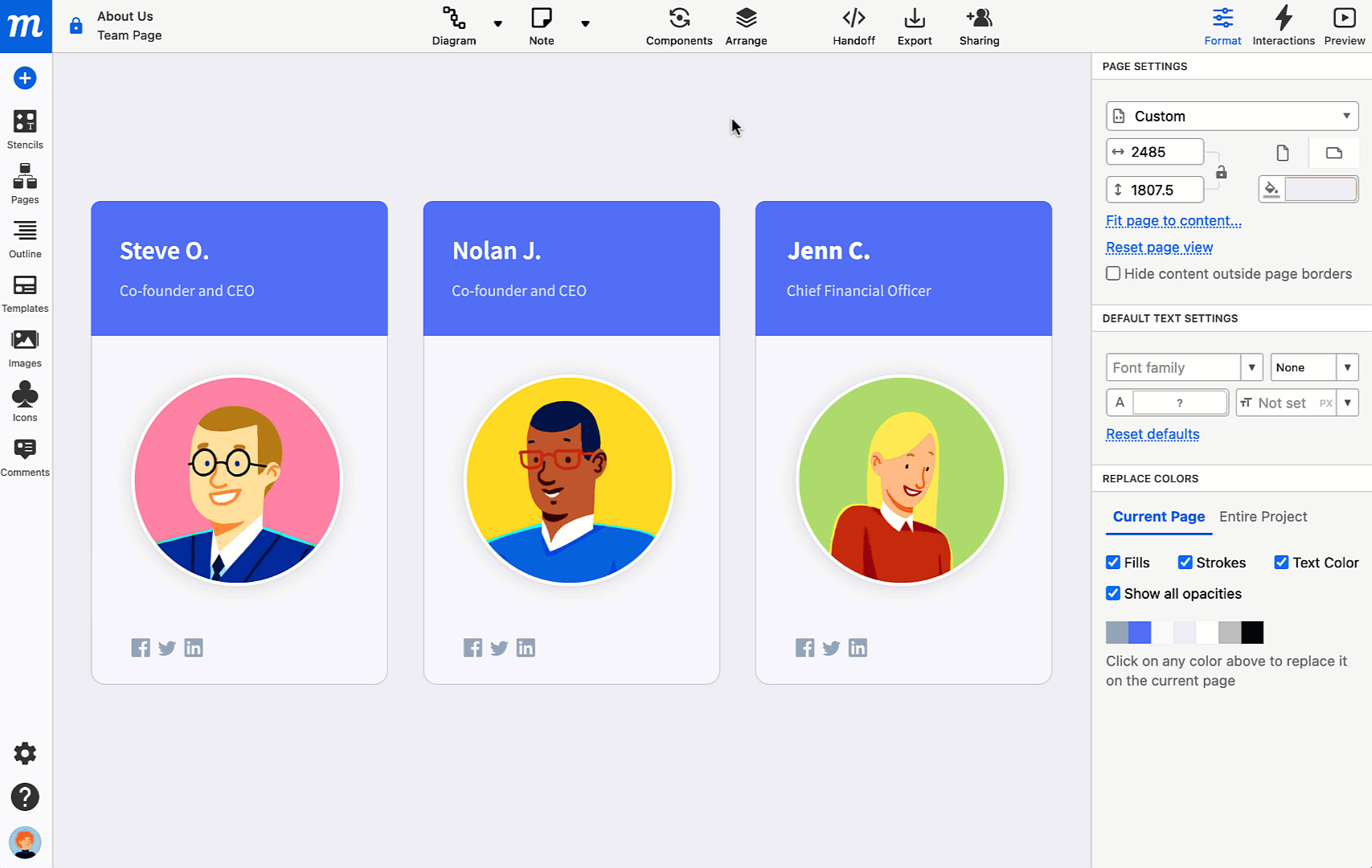Screen dimensions: 1372x868
Task: Select the Format tab
Action: point(1223,26)
